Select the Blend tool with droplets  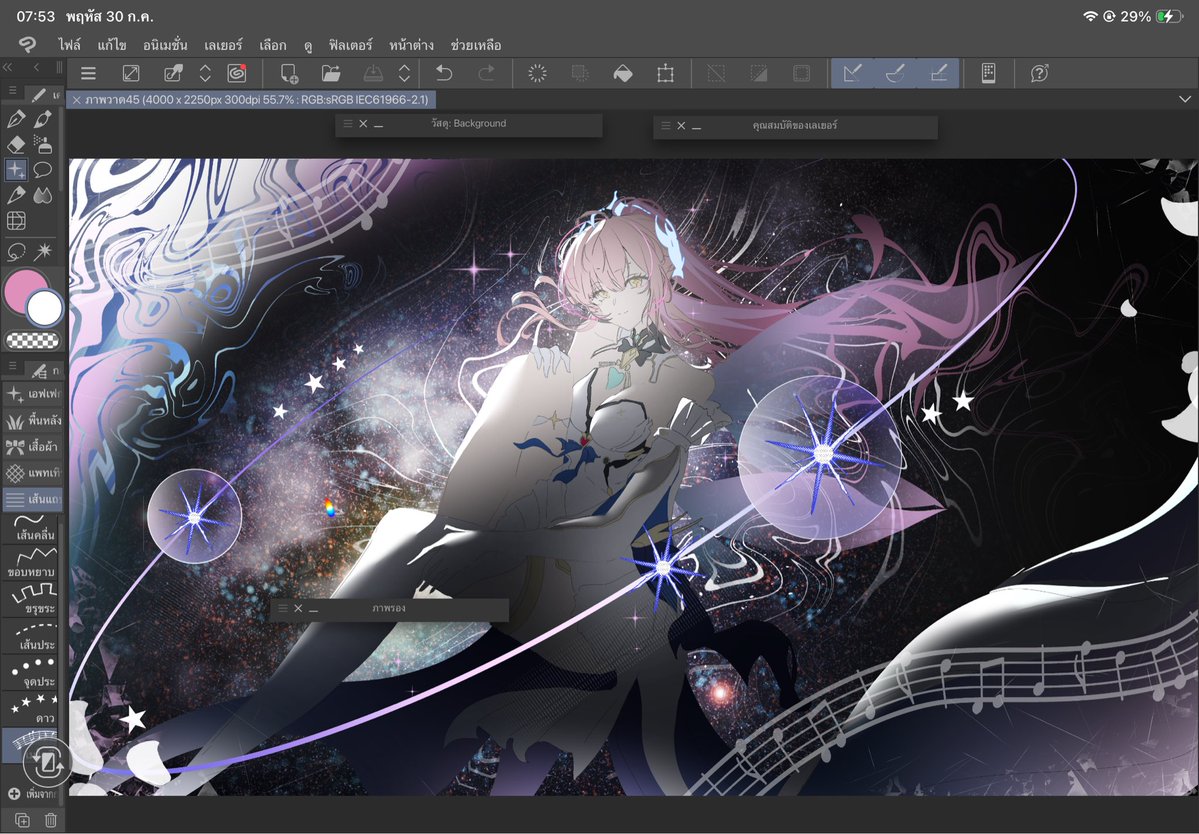point(43,195)
